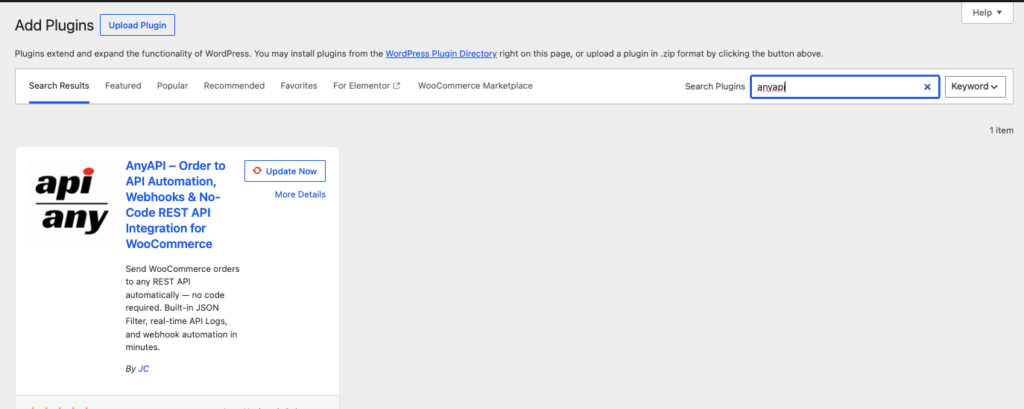Open the Recommended plugins tab
This screenshot has width=1024, height=409.
(234, 86)
